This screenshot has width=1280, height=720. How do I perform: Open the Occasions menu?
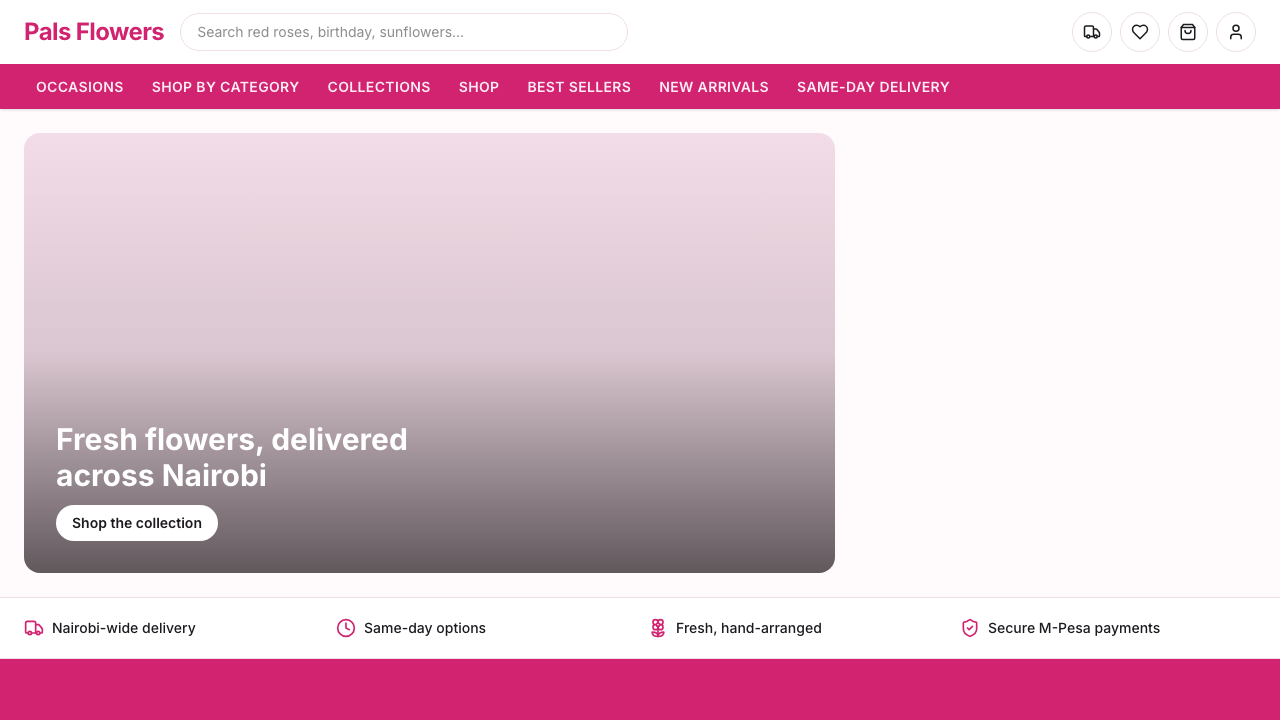click(x=80, y=87)
